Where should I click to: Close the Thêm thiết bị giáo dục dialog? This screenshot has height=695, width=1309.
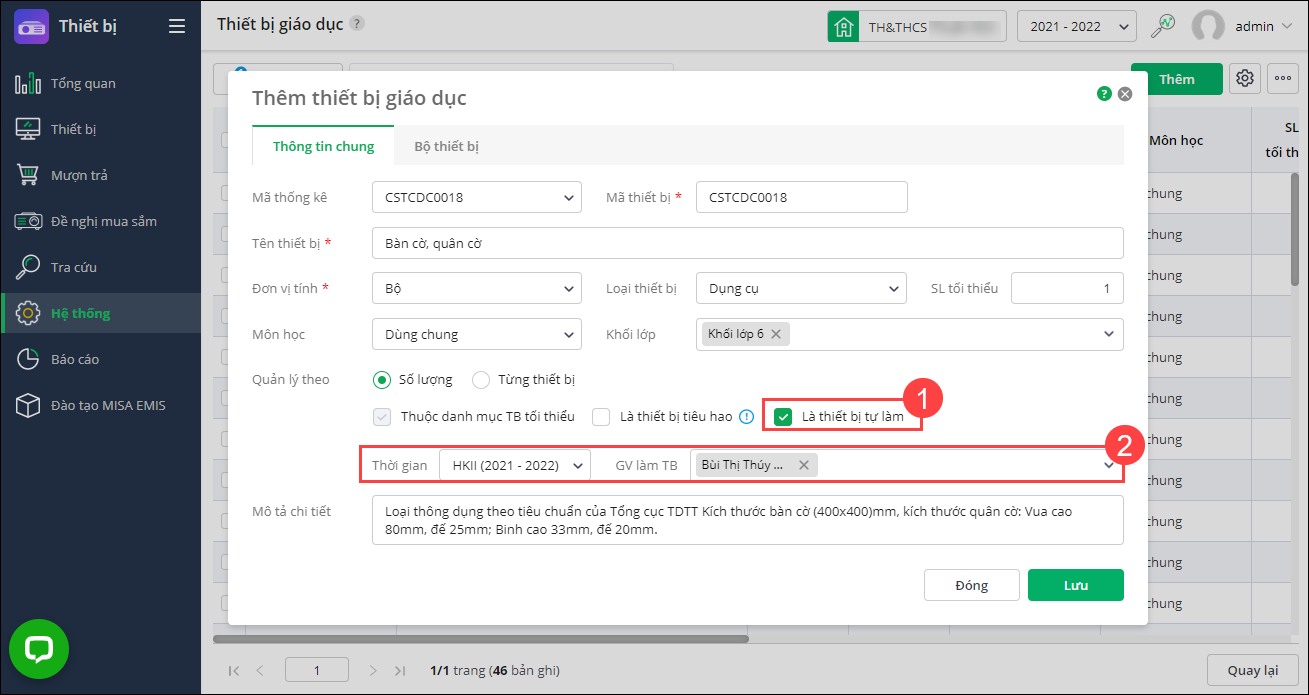pyautogui.click(x=1125, y=94)
